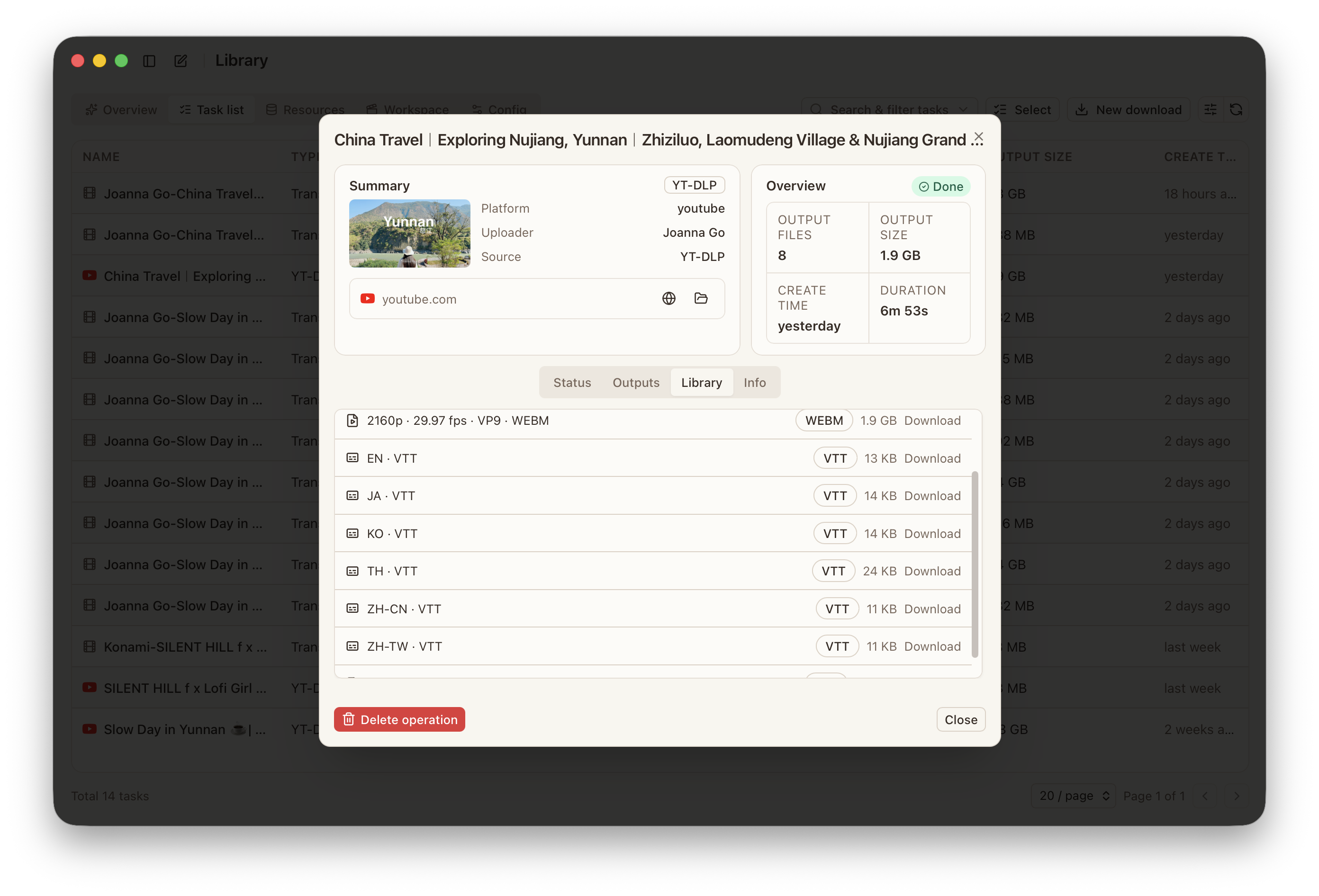
Task: Download the EN VTT subtitle file
Action: [932, 458]
